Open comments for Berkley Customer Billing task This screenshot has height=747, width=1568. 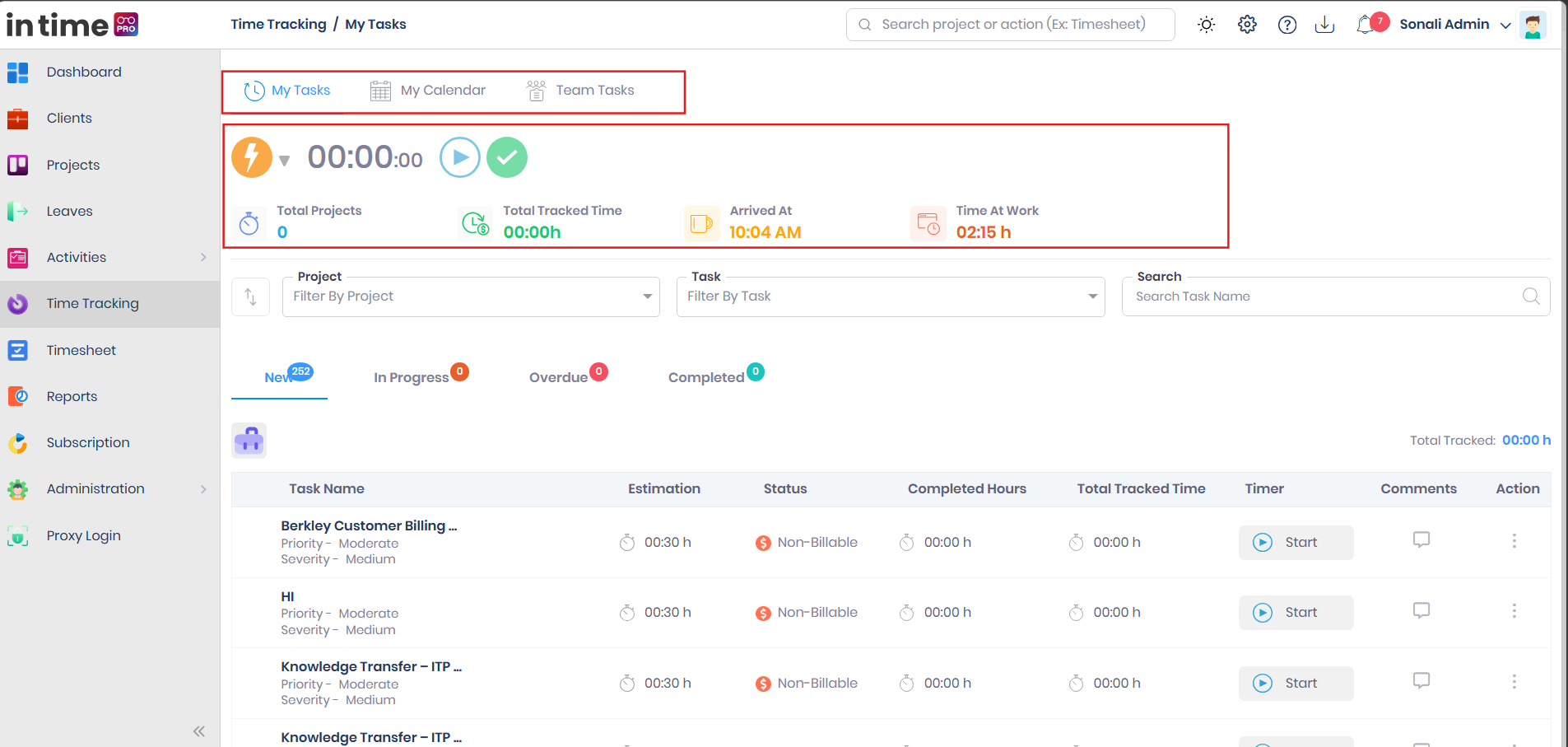[1421, 540]
